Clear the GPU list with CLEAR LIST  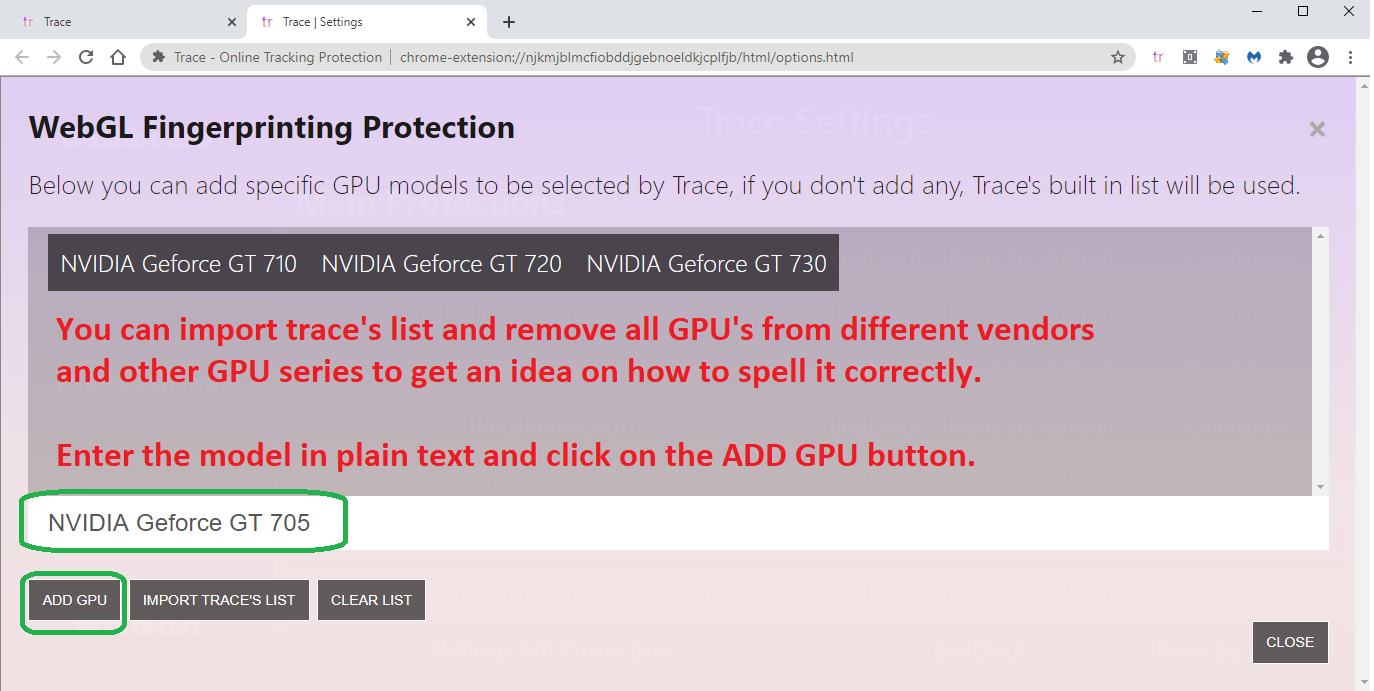371,600
